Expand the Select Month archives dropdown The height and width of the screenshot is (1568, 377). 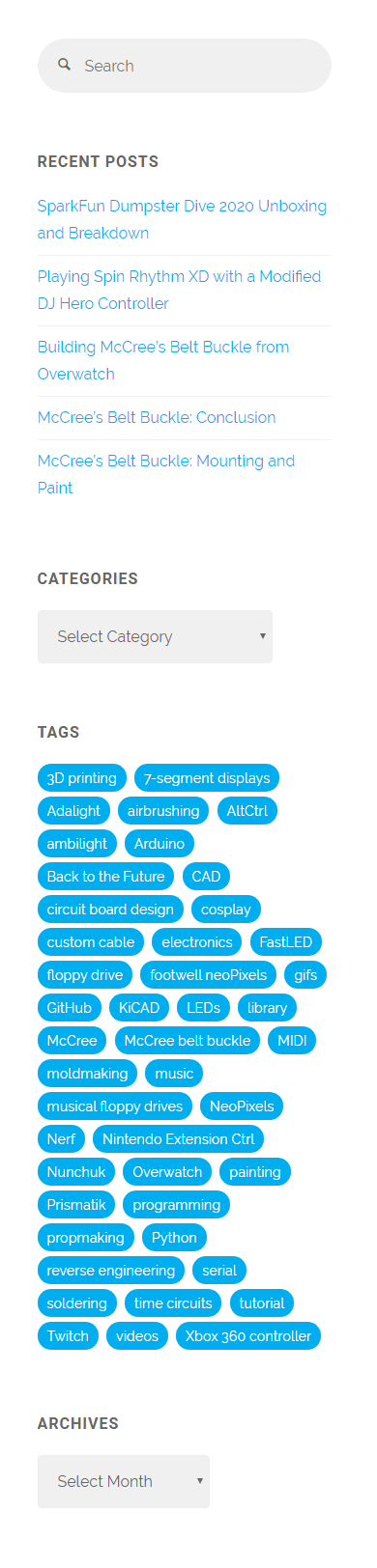click(x=124, y=1481)
